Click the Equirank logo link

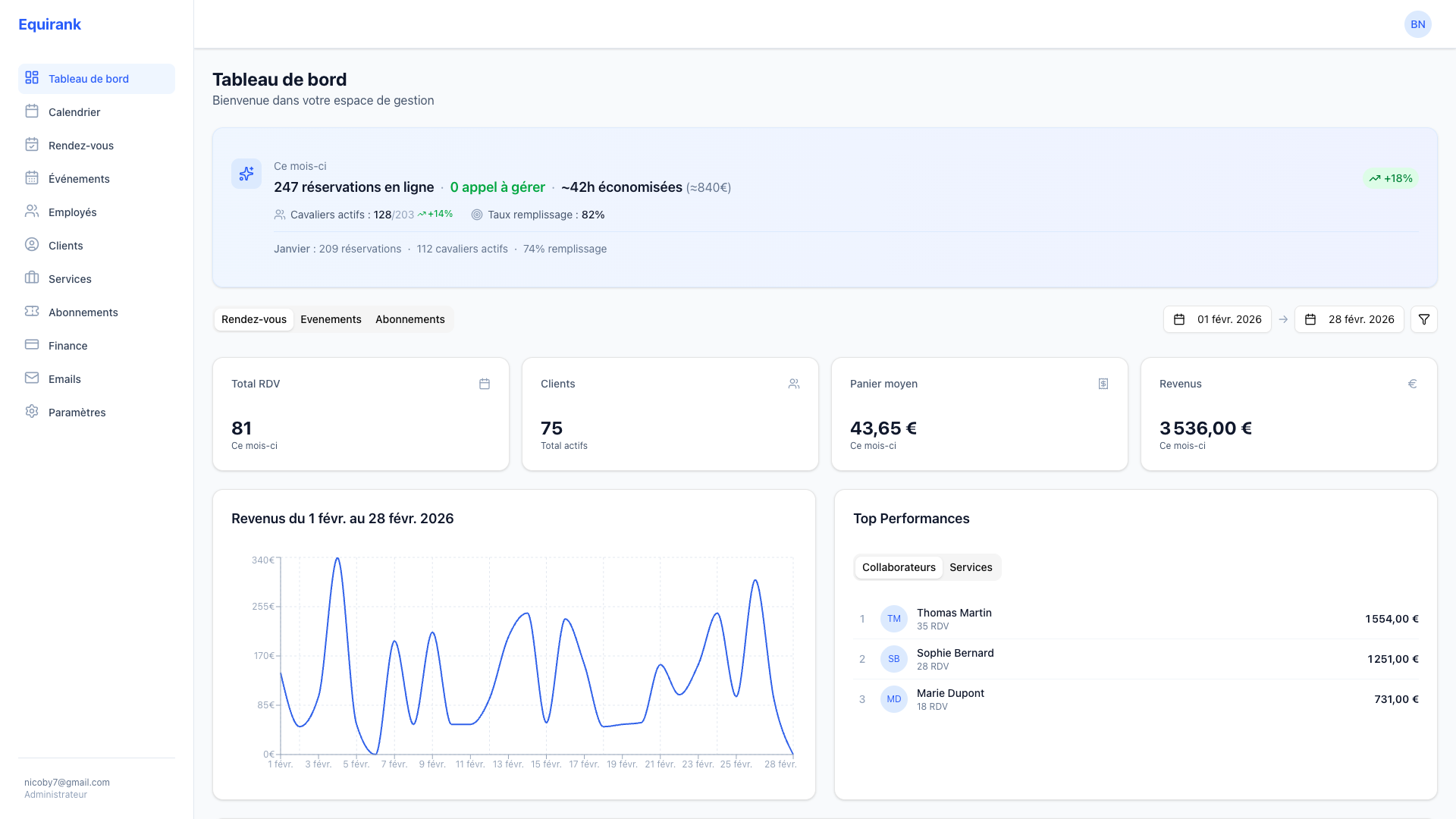click(x=50, y=24)
